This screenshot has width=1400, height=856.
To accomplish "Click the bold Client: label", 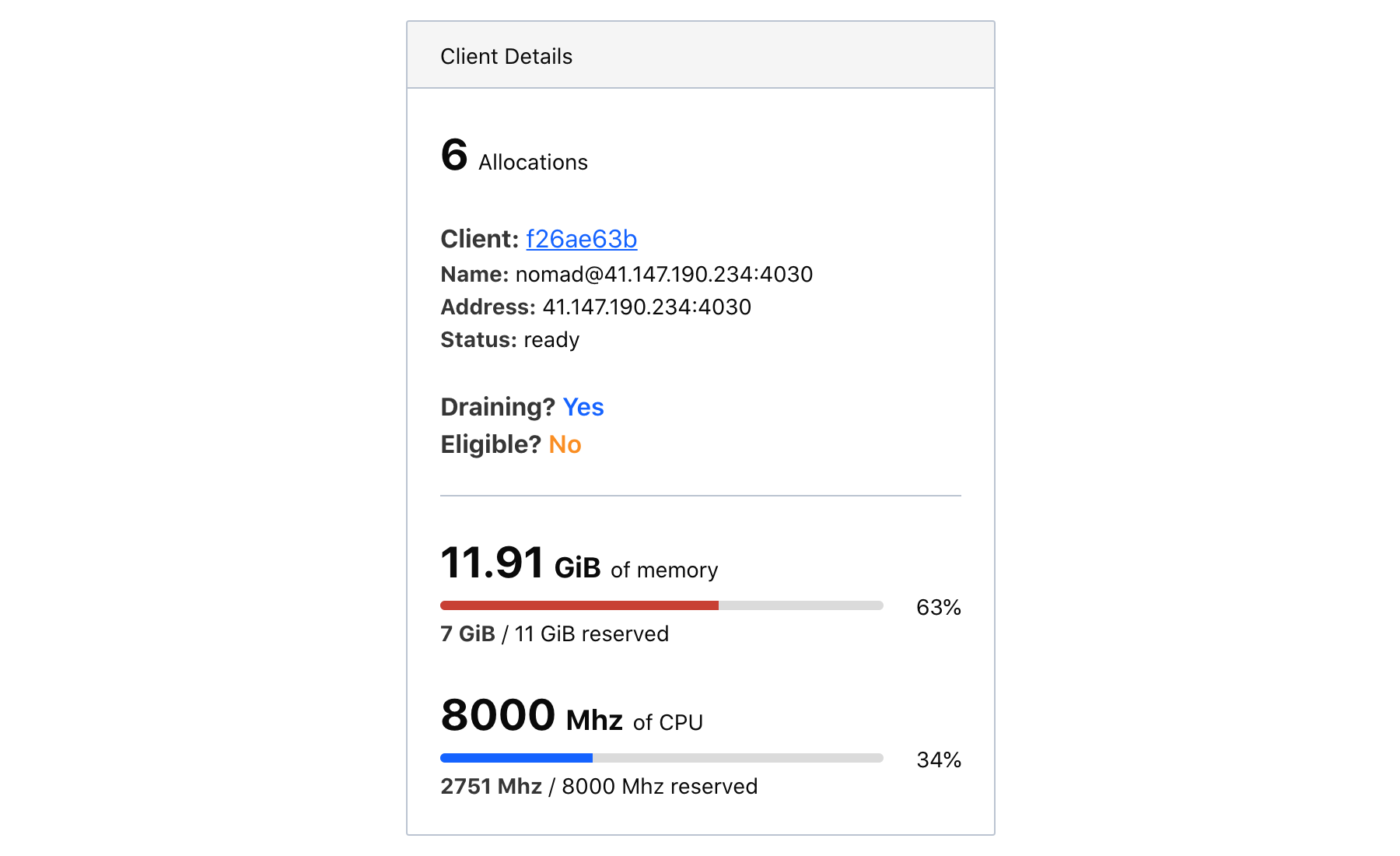I will coord(479,239).
